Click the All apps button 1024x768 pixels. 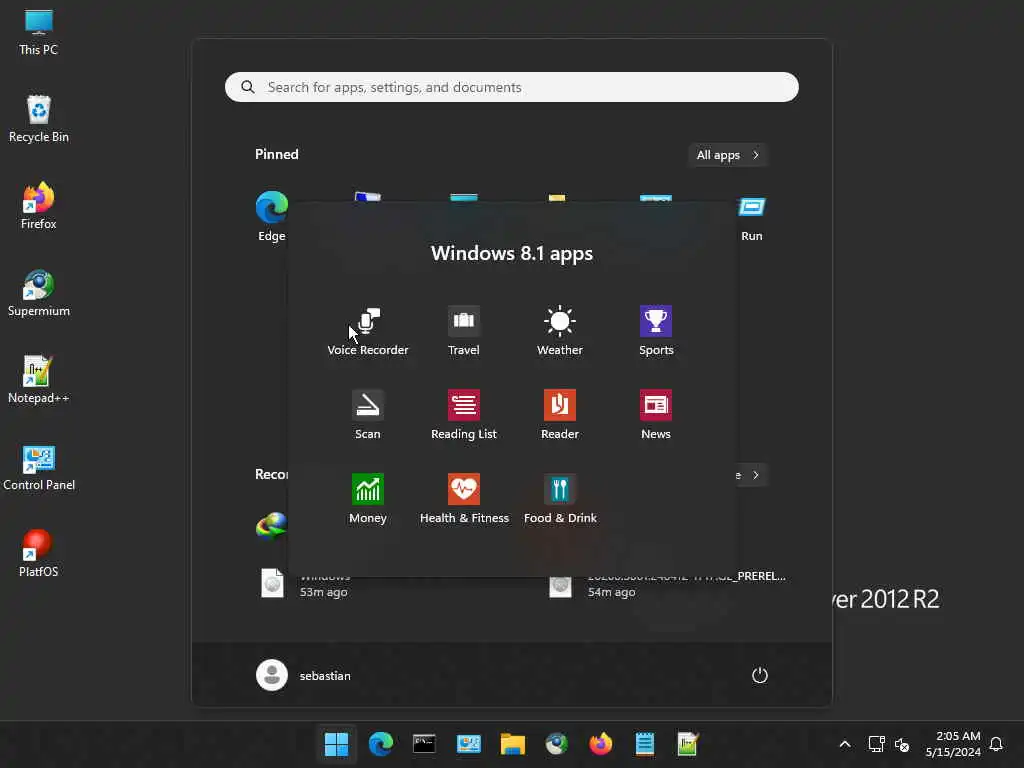tap(728, 155)
